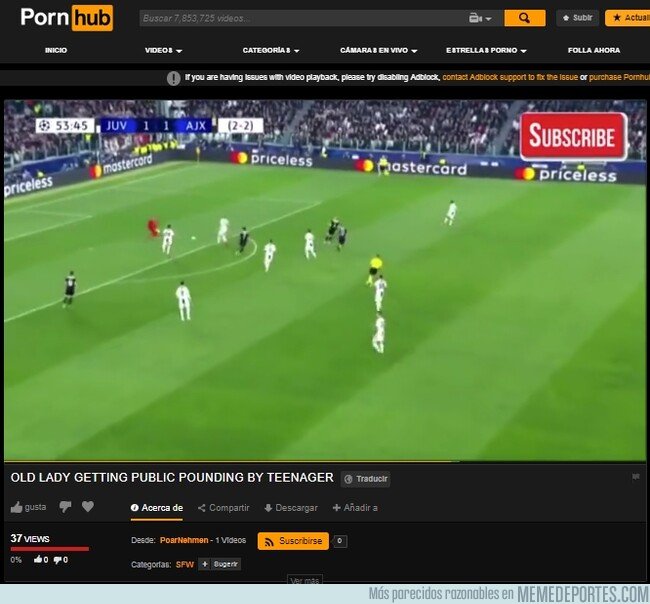Expand the CÁMARAS EN VIVO dropdown
Image resolution: width=650 pixels, height=604 pixels.
(378, 51)
